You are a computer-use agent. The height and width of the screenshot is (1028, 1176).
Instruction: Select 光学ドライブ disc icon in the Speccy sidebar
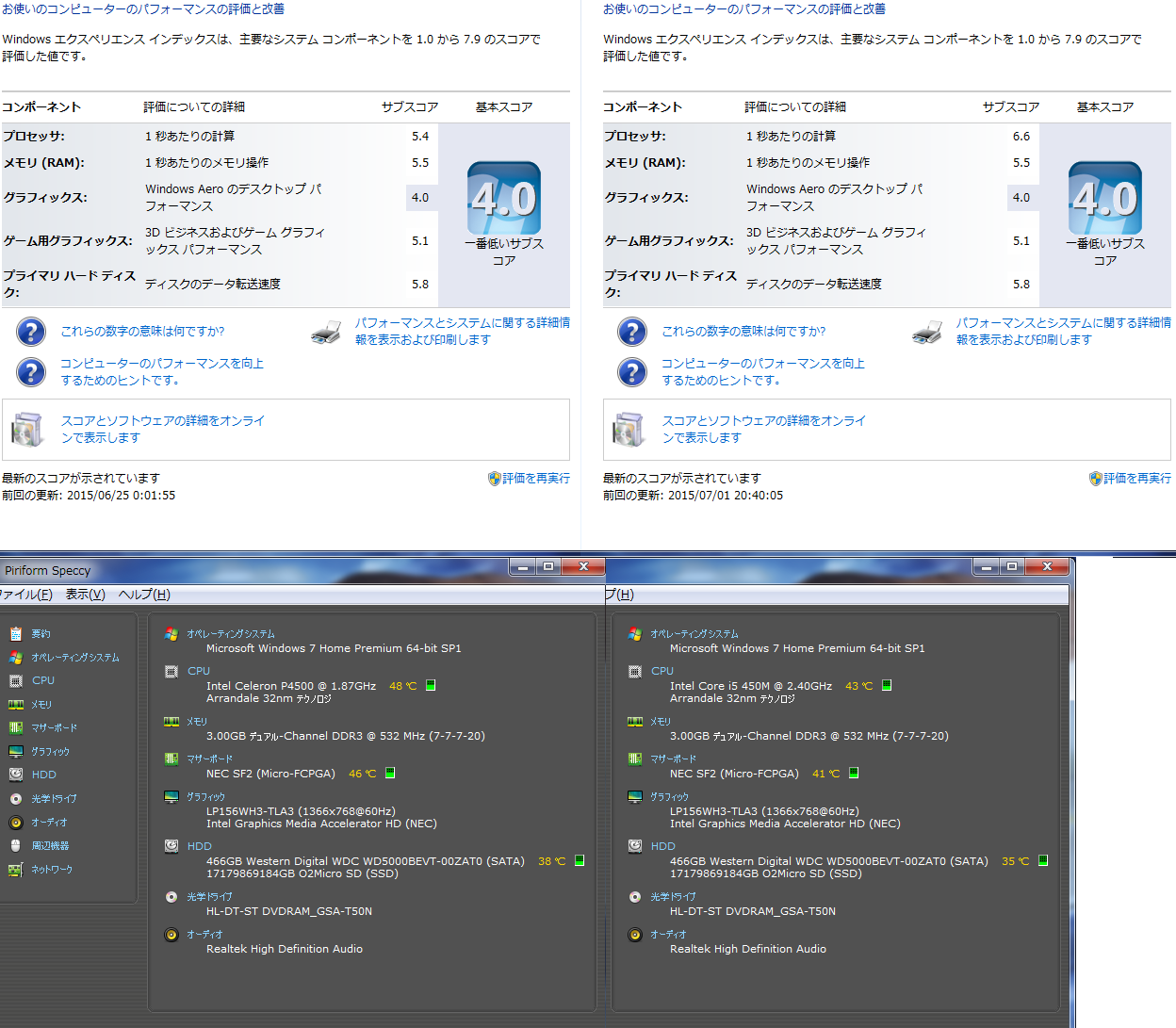pos(16,798)
